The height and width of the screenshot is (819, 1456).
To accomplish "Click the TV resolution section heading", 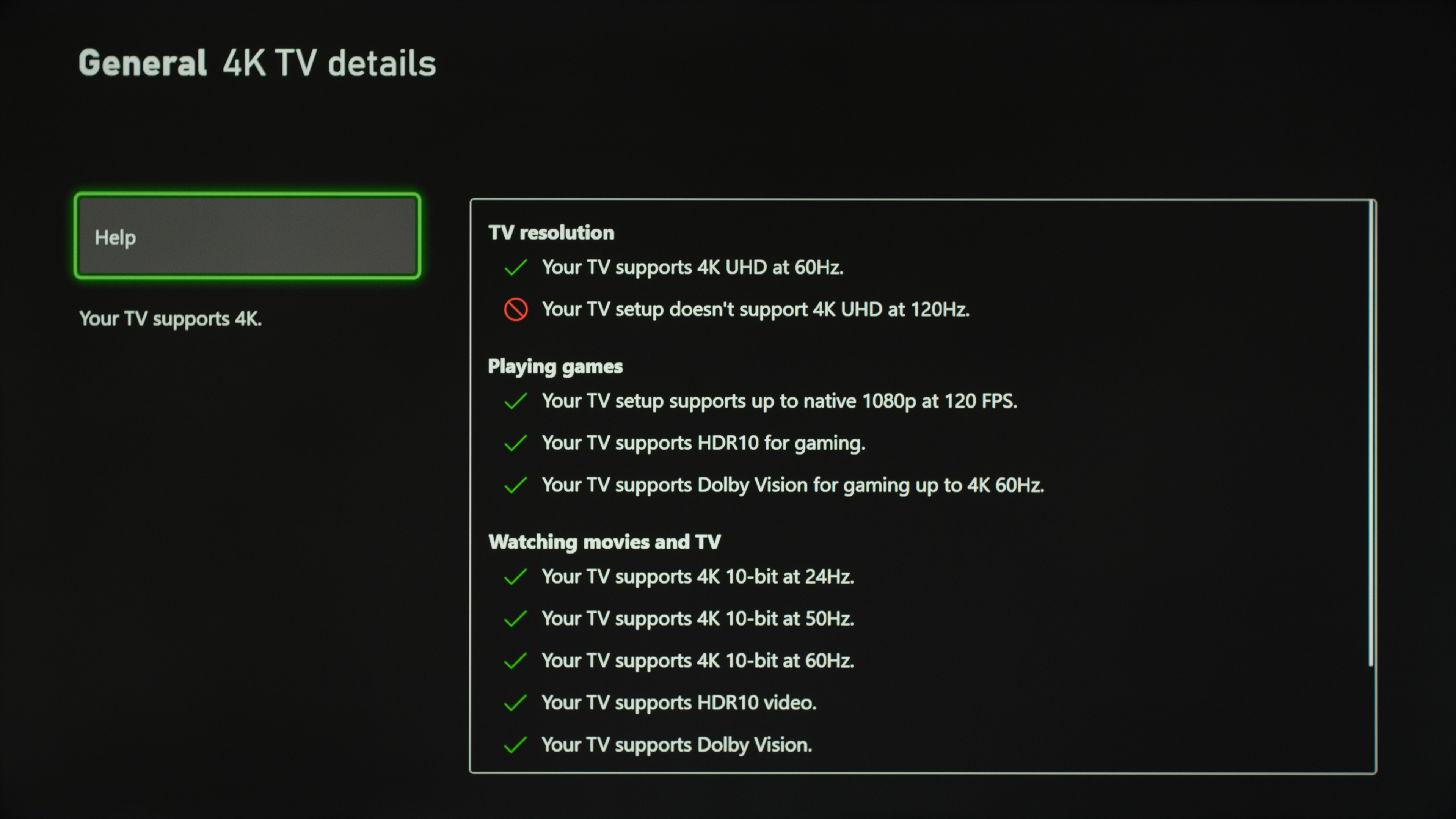I will click(x=551, y=233).
